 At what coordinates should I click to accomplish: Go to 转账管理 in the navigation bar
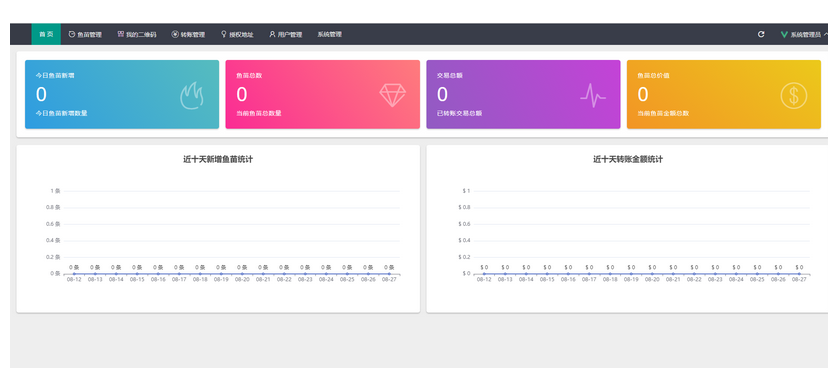(x=188, y=35)
